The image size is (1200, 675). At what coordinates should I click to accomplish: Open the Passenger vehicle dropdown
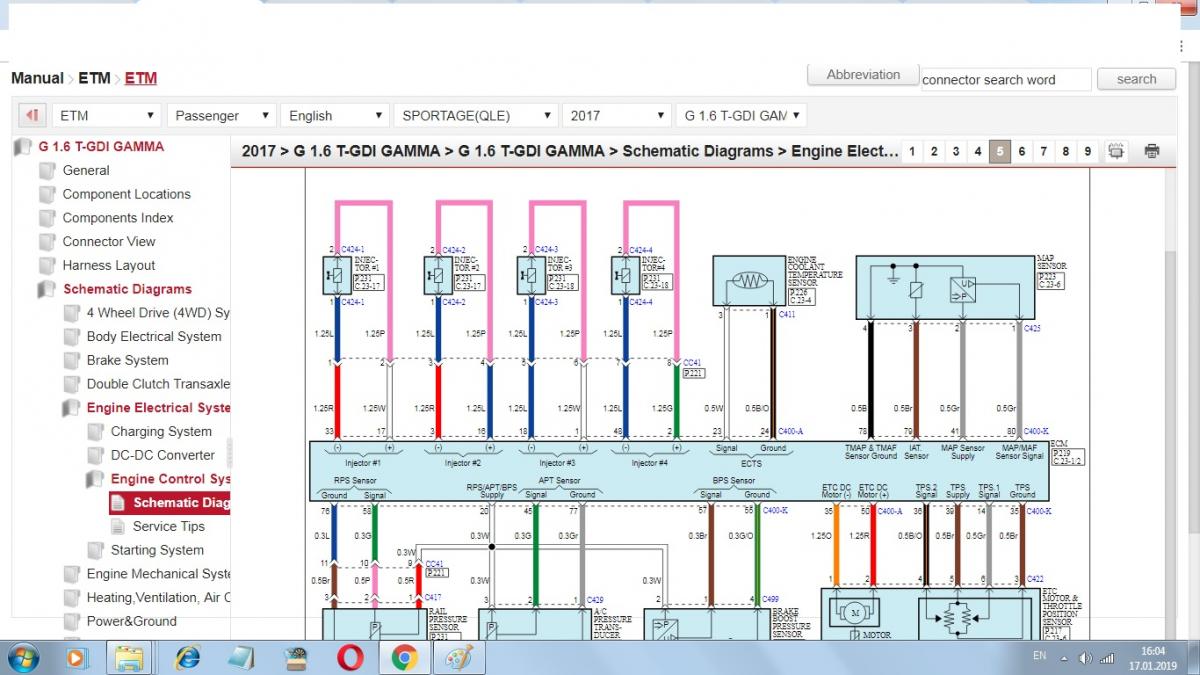tap(221, 115)
